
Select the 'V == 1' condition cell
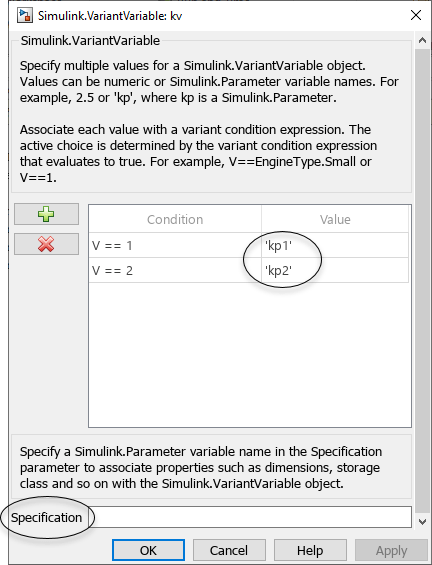point(175,245)
